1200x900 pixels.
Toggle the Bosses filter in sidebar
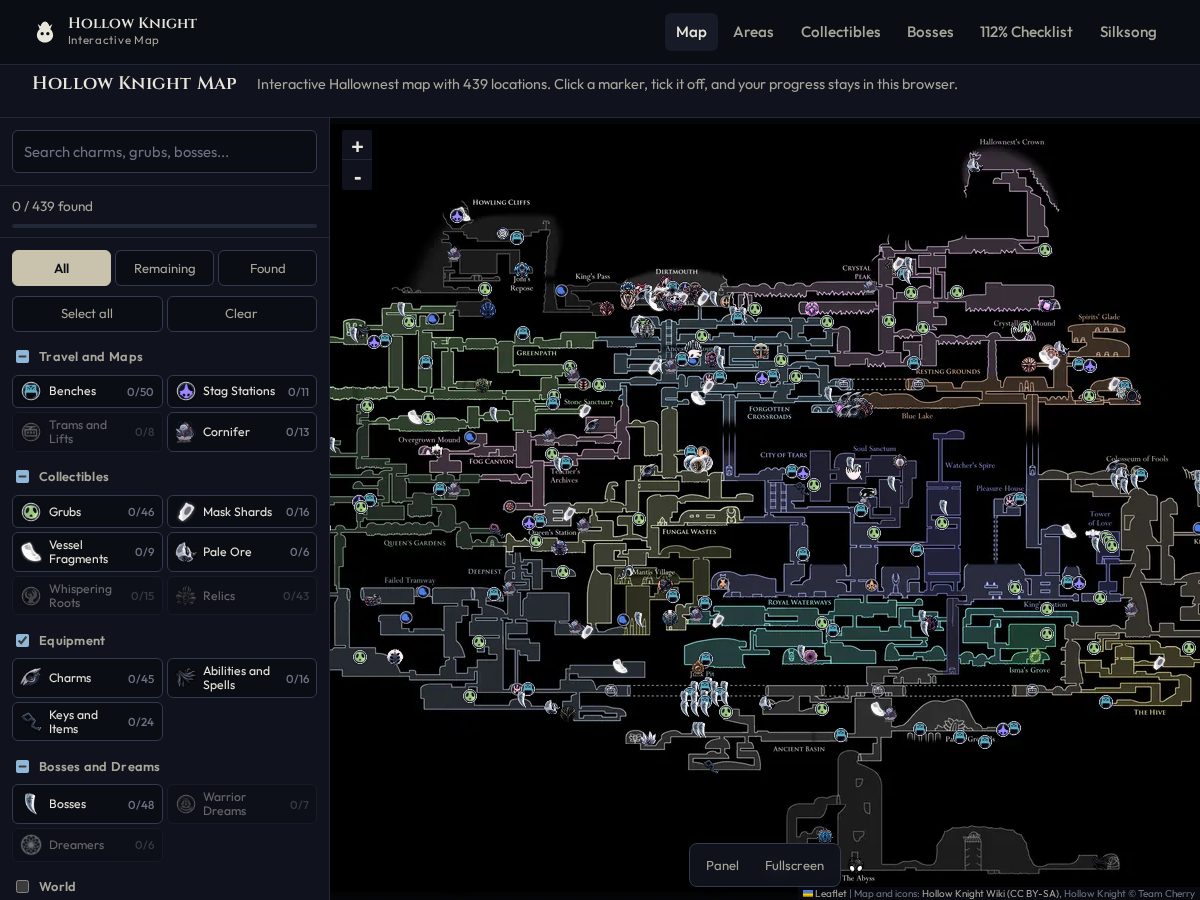click(87, 804)
